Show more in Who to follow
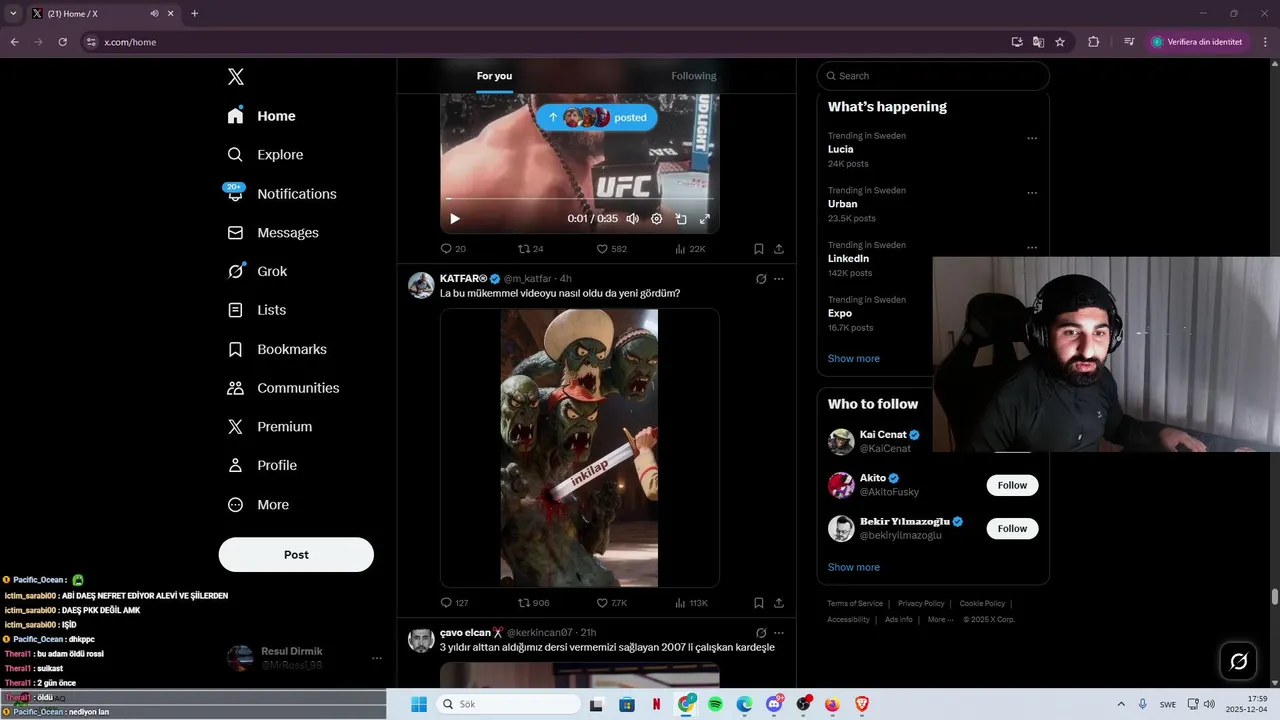This screenshot has height=720, width=1280. [x=854, y=567]
